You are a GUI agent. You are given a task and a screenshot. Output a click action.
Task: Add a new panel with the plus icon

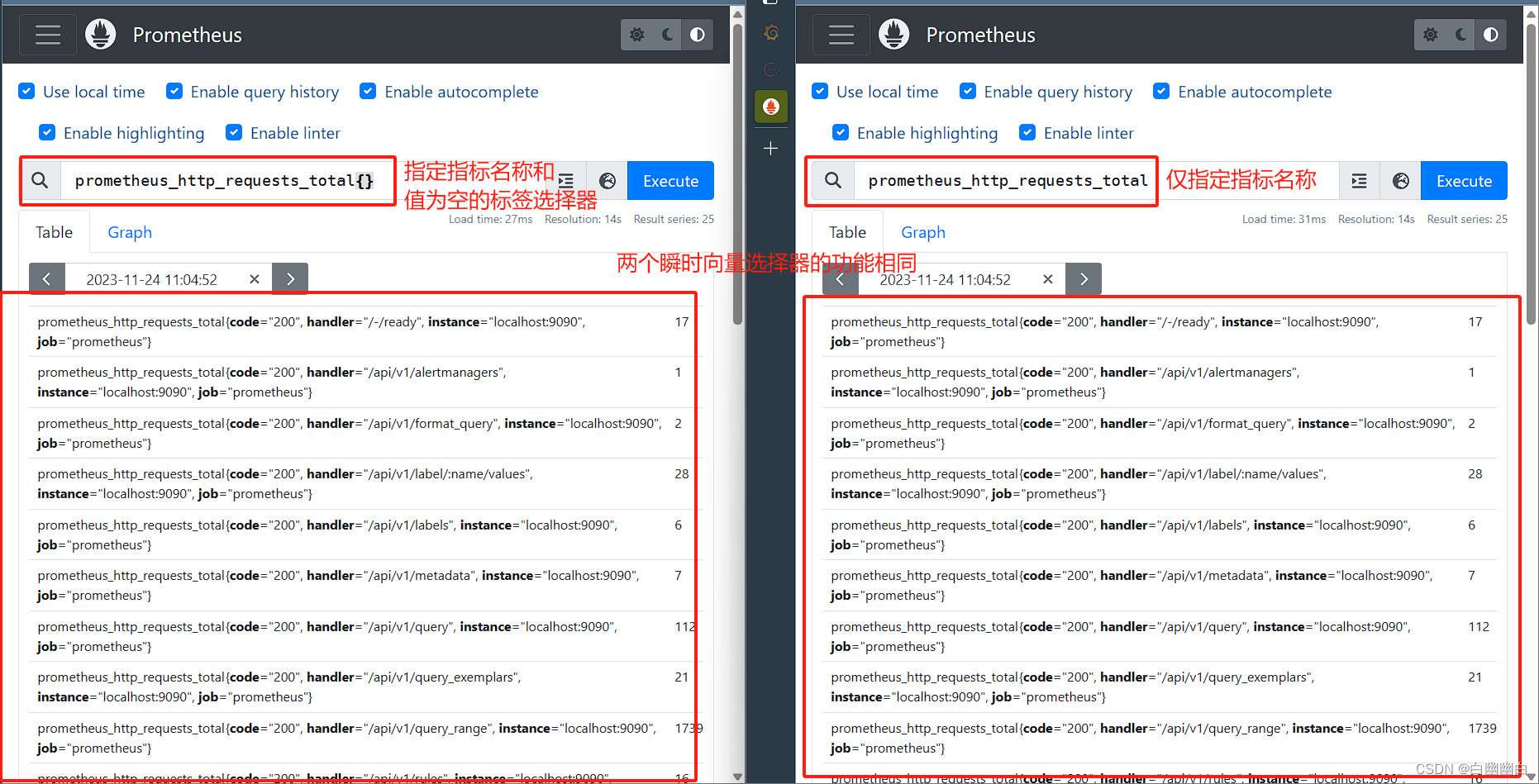point(771,148)
